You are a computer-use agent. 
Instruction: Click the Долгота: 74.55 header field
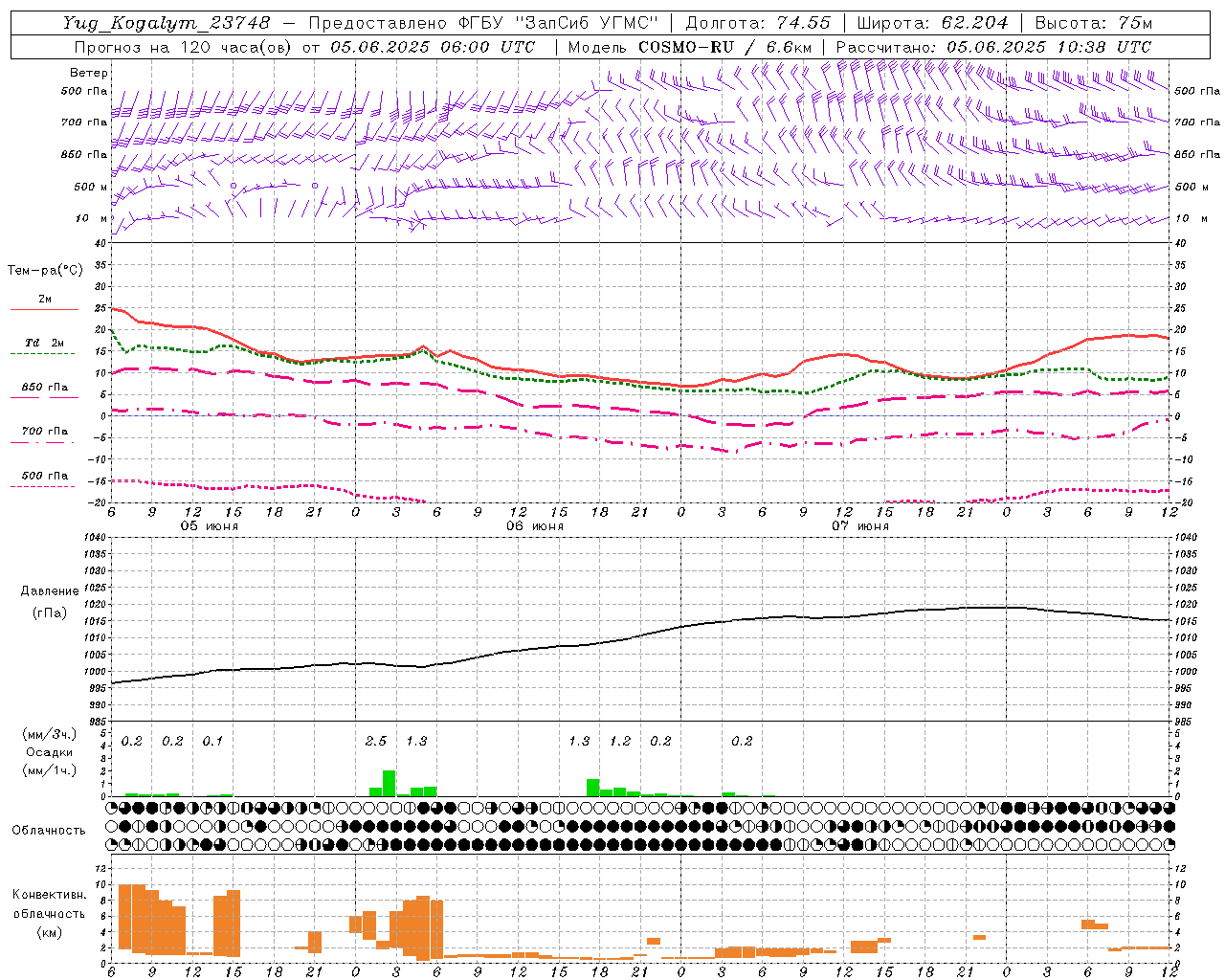point(758,23)
